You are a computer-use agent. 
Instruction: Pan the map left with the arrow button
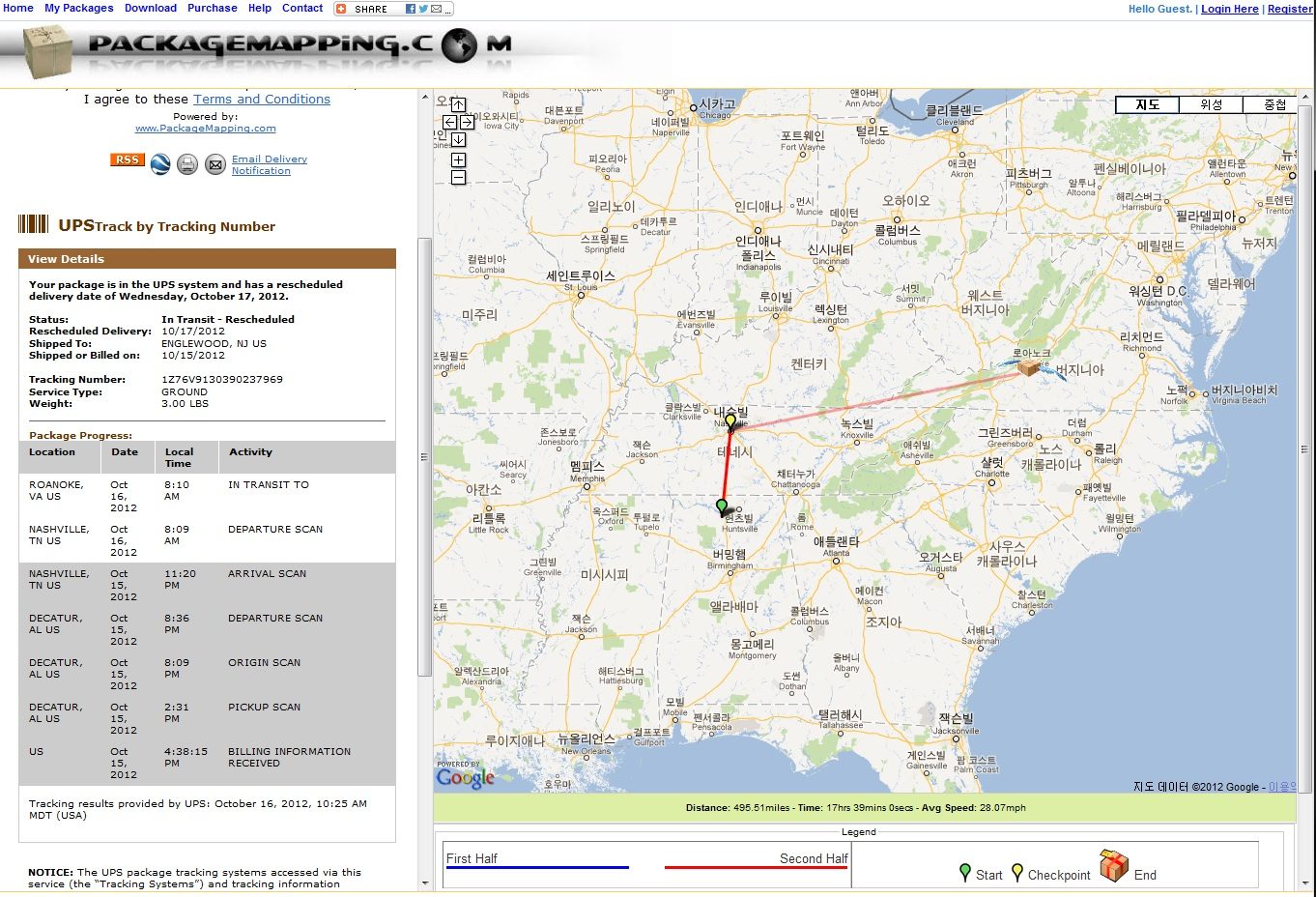point(450,122)
